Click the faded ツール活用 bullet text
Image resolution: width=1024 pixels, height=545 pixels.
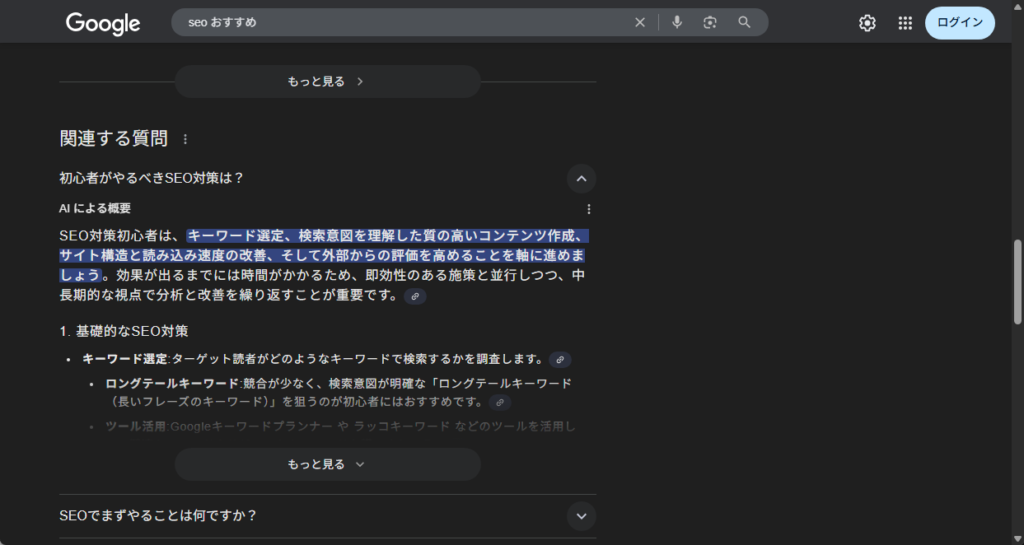tap(136, 426)
